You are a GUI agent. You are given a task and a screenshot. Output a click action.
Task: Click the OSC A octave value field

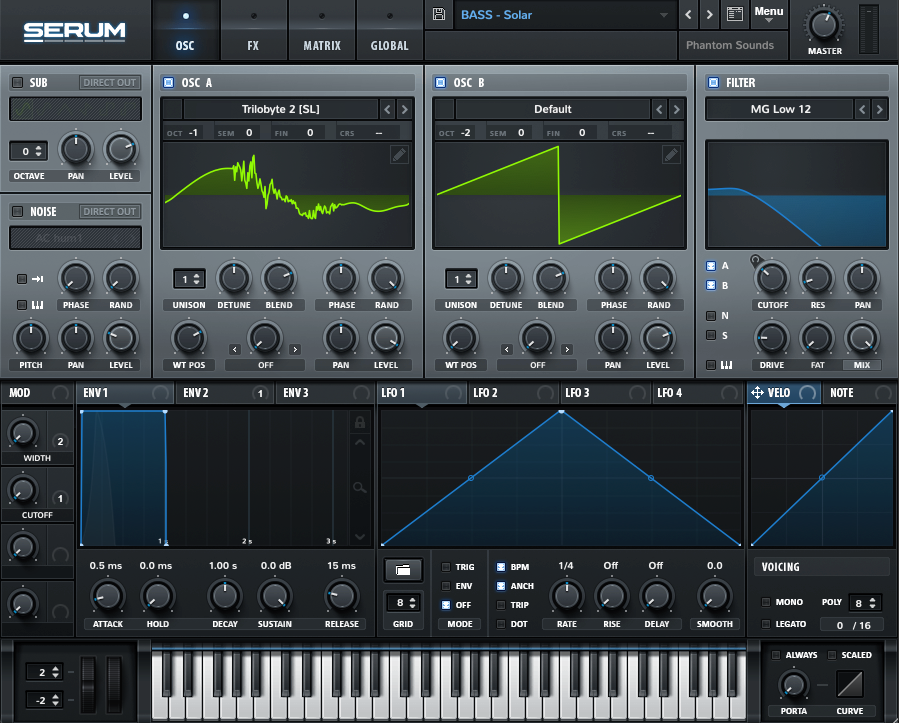(x=193, y=132)
